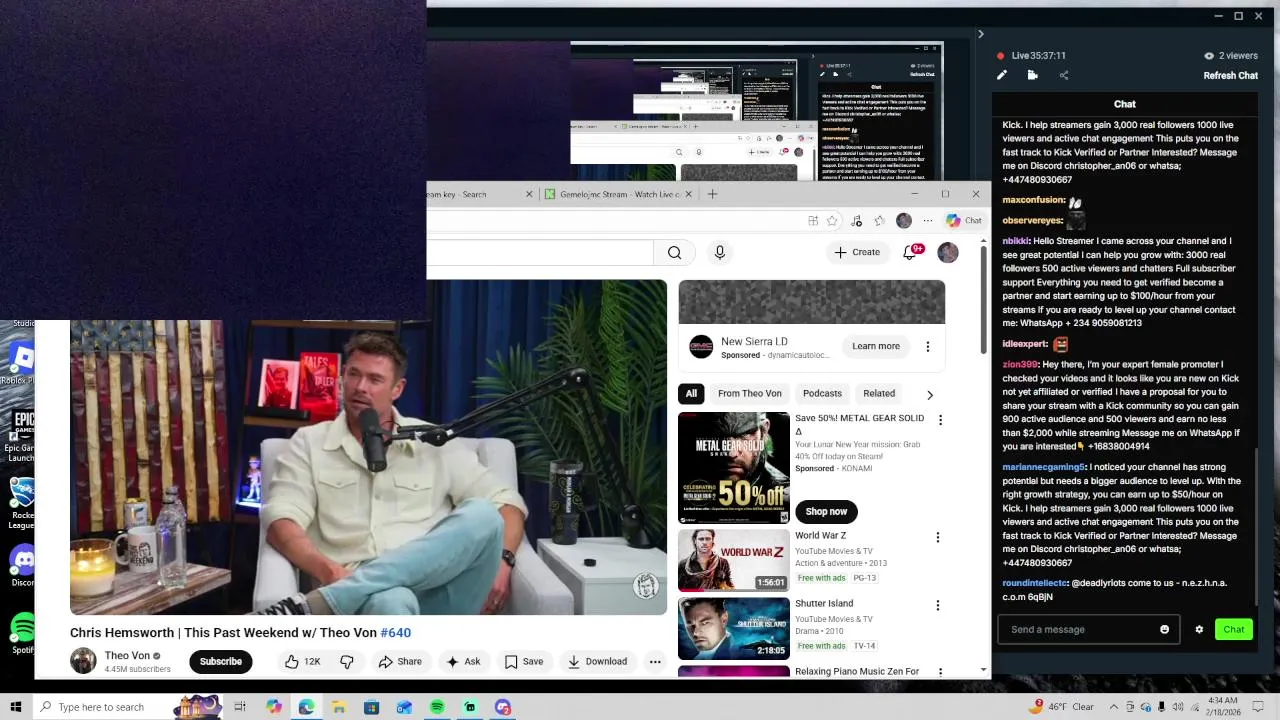Open Copilot Chat in Edge toolbar
This screenshot has width=1280, height=720.
964,221
